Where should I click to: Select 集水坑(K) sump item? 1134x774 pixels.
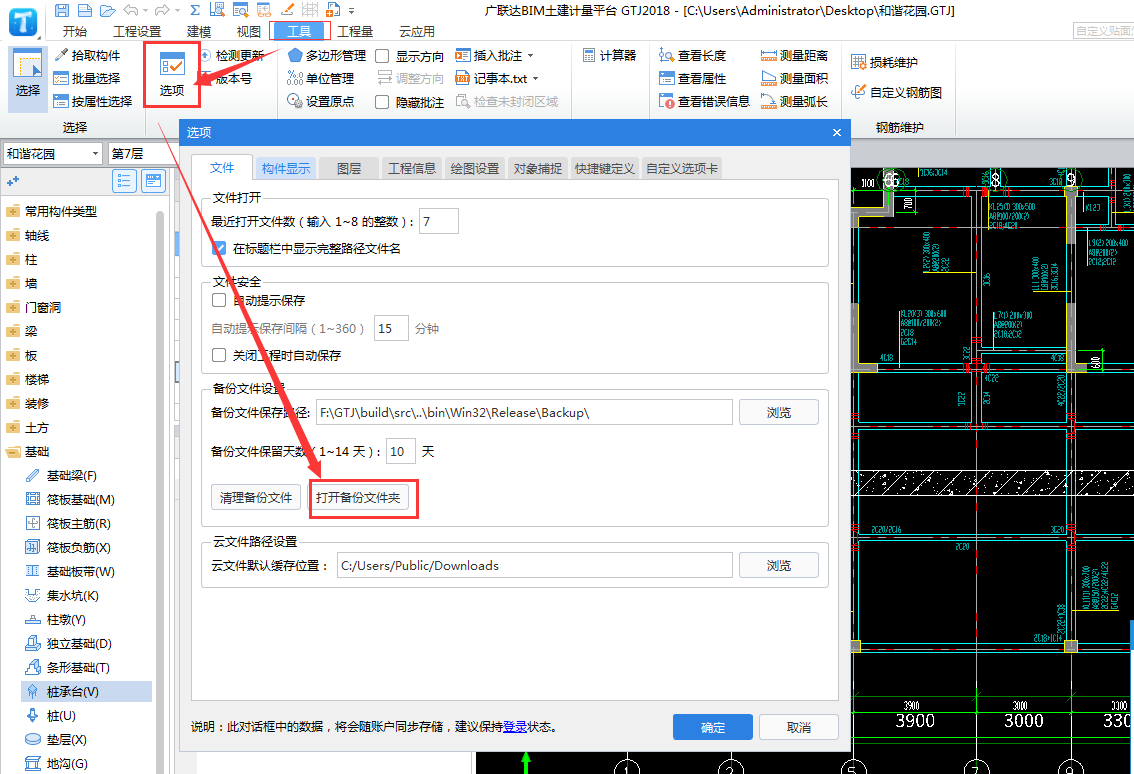click(62, 595)
